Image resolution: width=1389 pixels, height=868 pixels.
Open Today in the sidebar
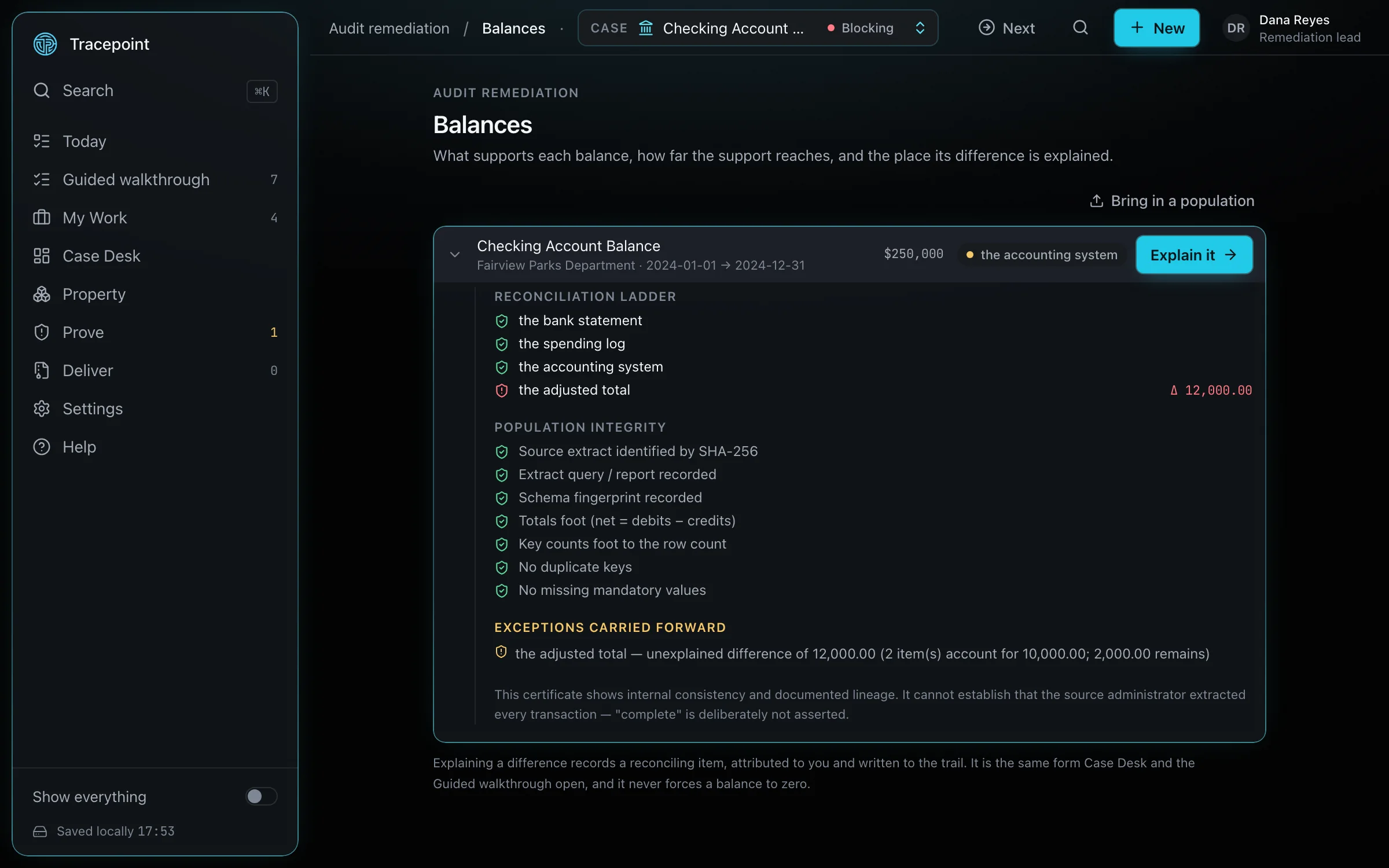click(155, 141)
